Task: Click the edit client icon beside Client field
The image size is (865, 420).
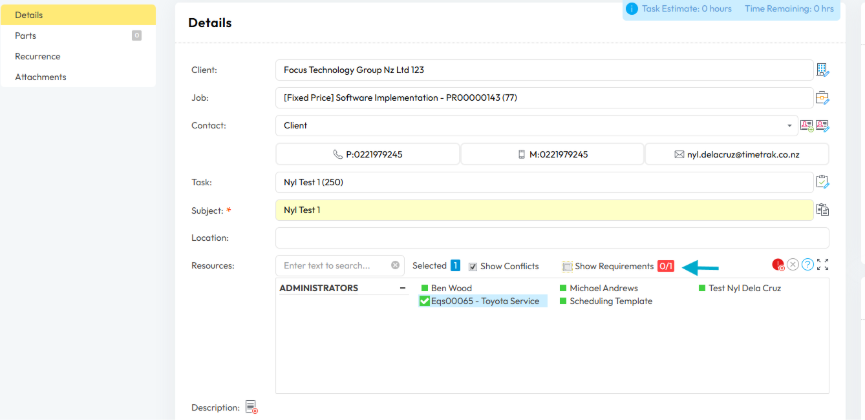Action: 822,70
